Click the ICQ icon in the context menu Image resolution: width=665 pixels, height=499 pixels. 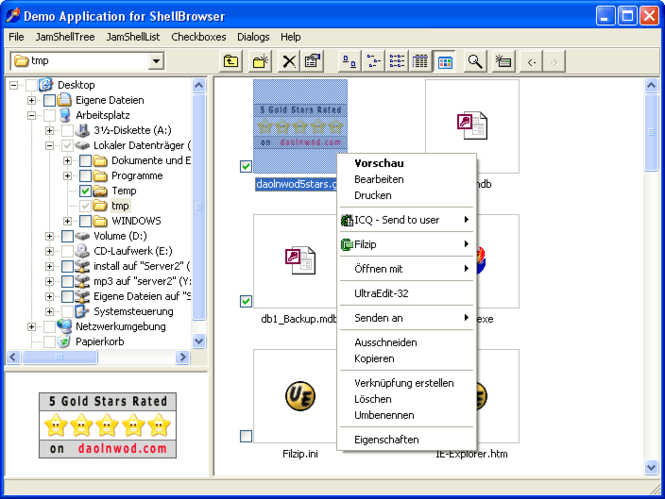[x=347, y=220]
